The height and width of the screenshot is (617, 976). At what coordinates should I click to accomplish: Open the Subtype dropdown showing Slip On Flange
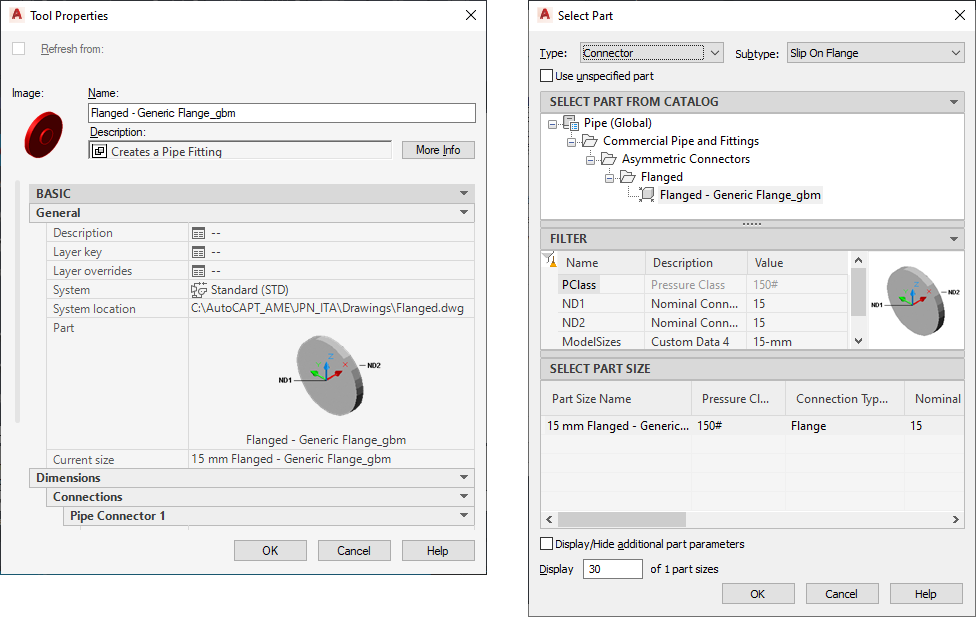point(875,53)
